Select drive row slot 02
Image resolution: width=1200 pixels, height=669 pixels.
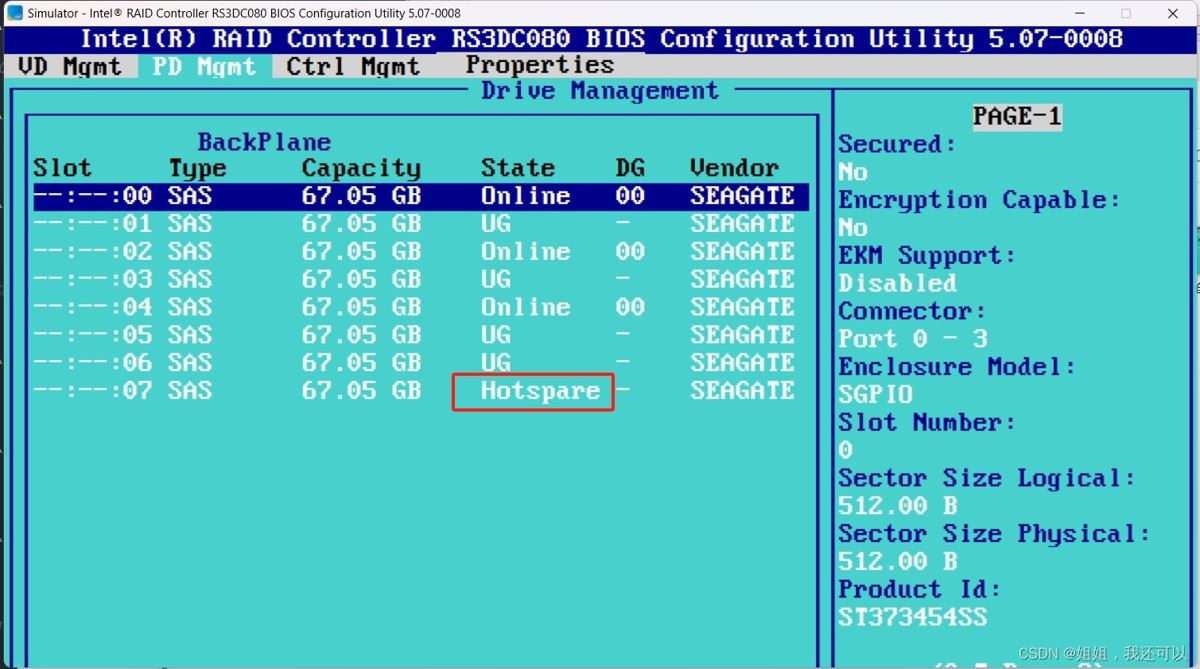coord(420,252)
